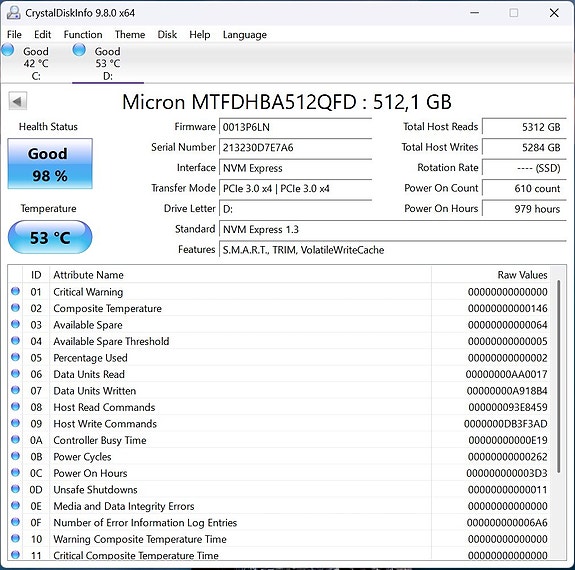Click status dot for Critical Warning row
Image resolution: width=575 pixels, height=570 pixels.
pos(15,291)
